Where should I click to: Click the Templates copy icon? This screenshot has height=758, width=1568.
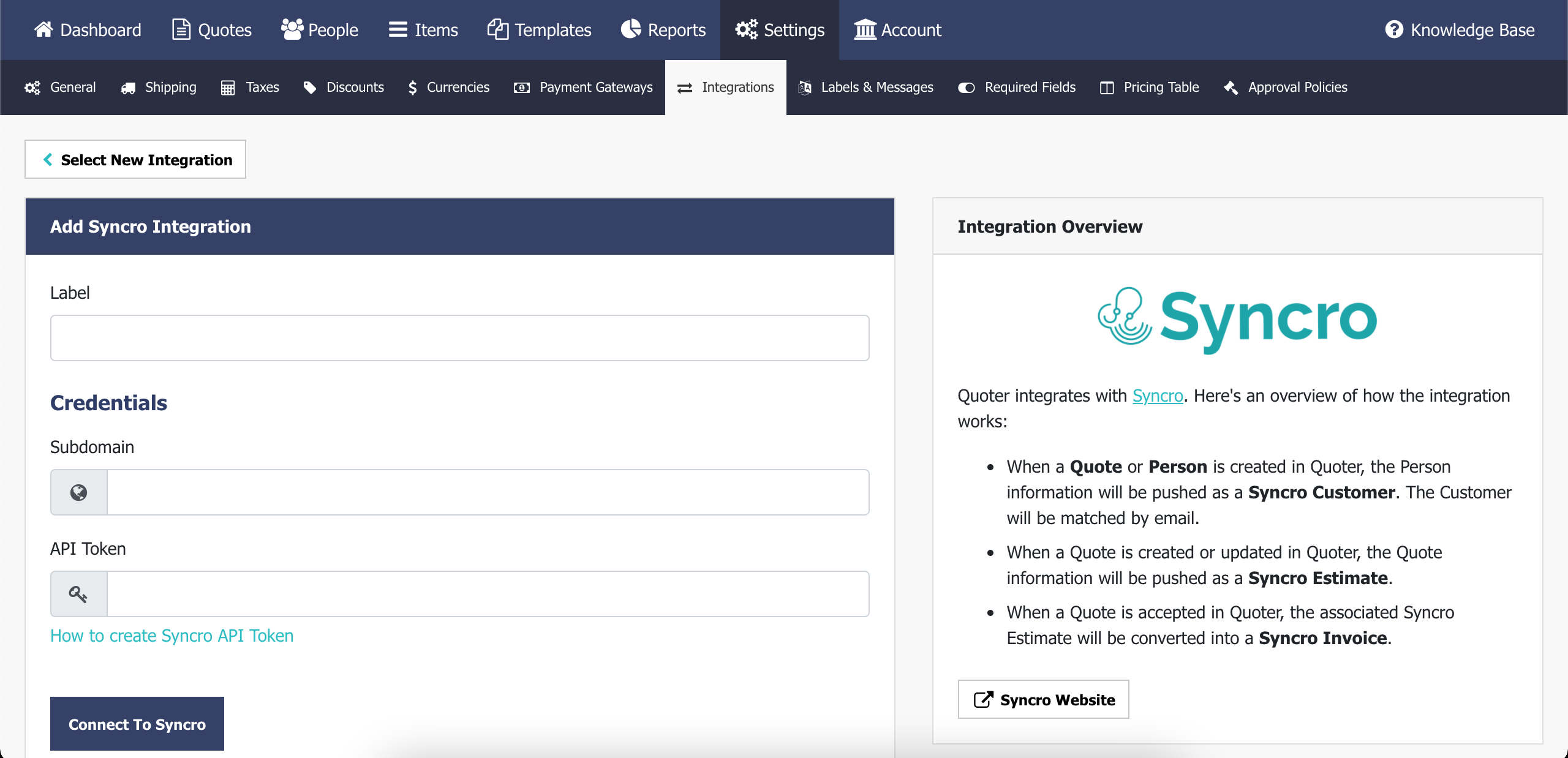(x=498, y=29)
